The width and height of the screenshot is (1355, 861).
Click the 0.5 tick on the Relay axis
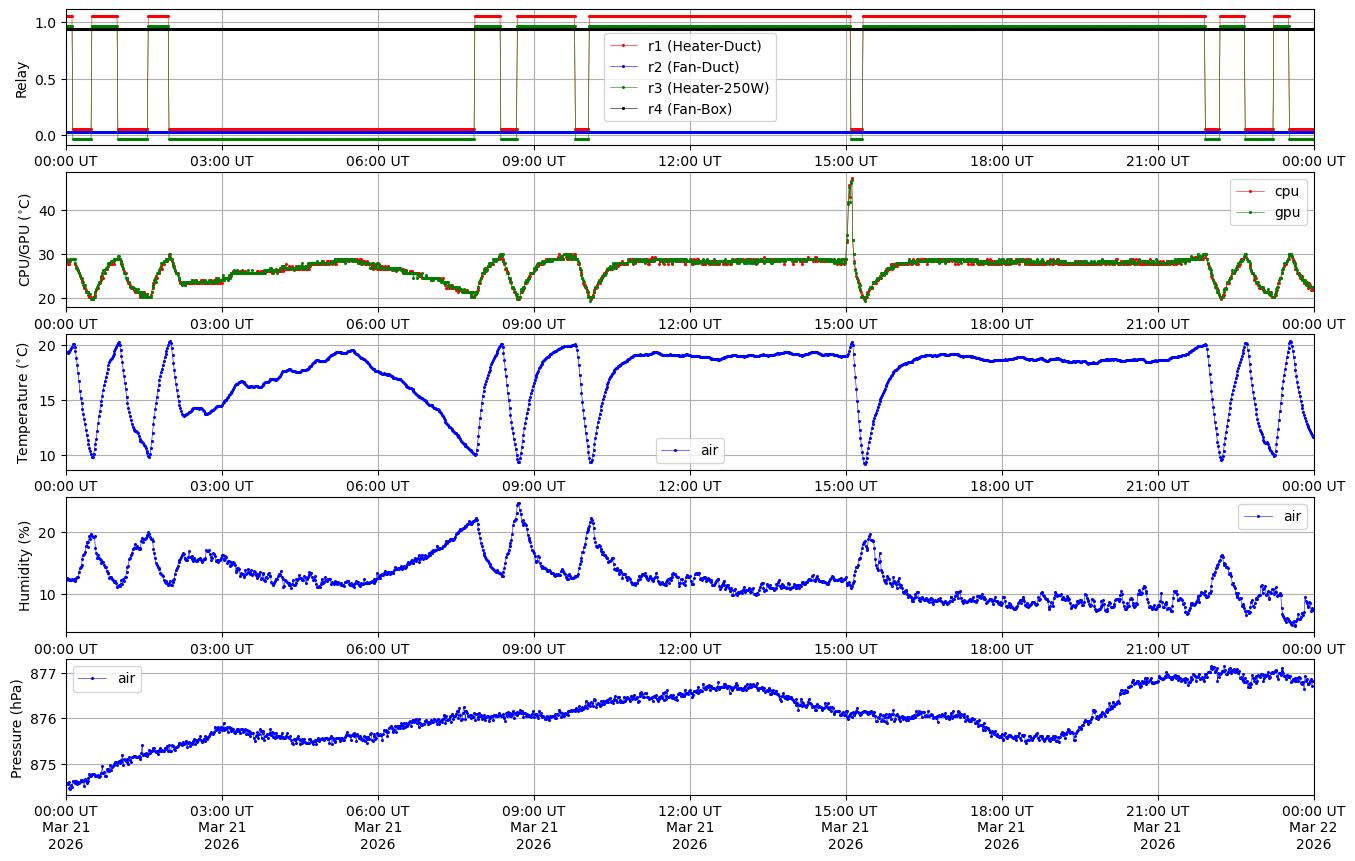(x=46, y=79)
